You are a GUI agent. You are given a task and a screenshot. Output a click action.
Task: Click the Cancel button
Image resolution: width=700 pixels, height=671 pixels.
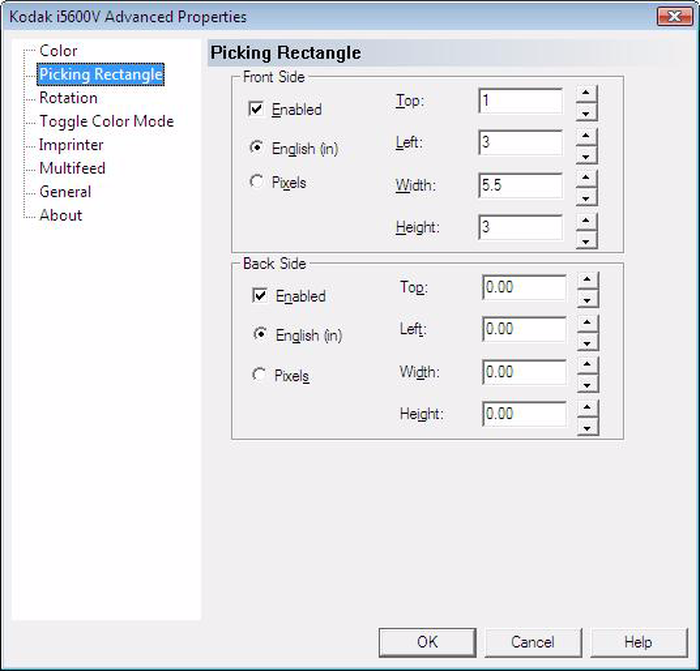[533, 642]
